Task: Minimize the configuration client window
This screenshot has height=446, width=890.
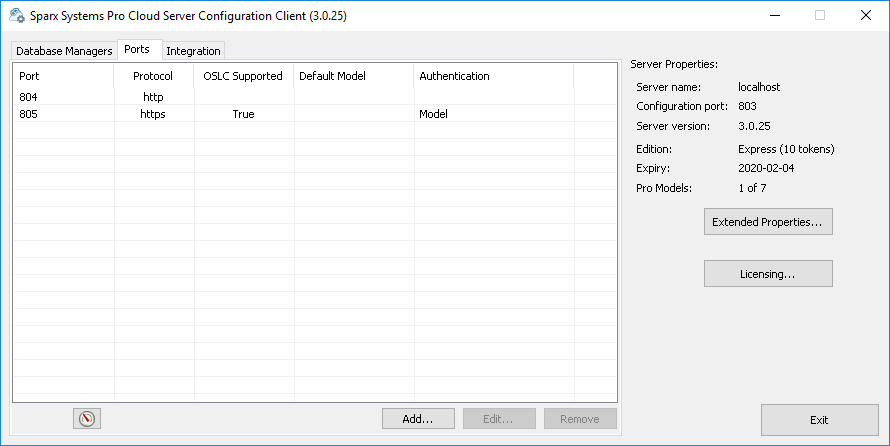Action: [774, 16]
